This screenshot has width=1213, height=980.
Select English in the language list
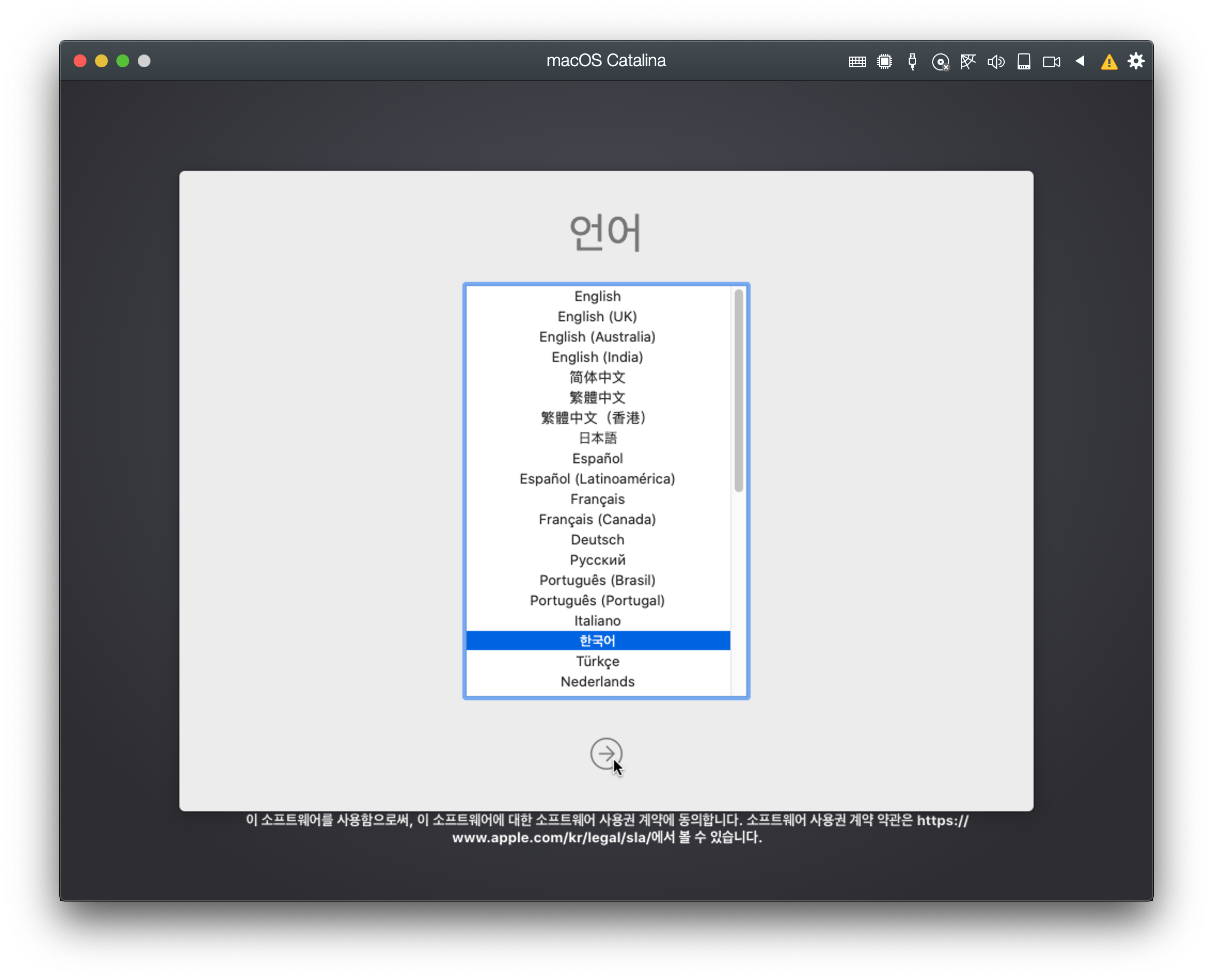pos(597,296)
